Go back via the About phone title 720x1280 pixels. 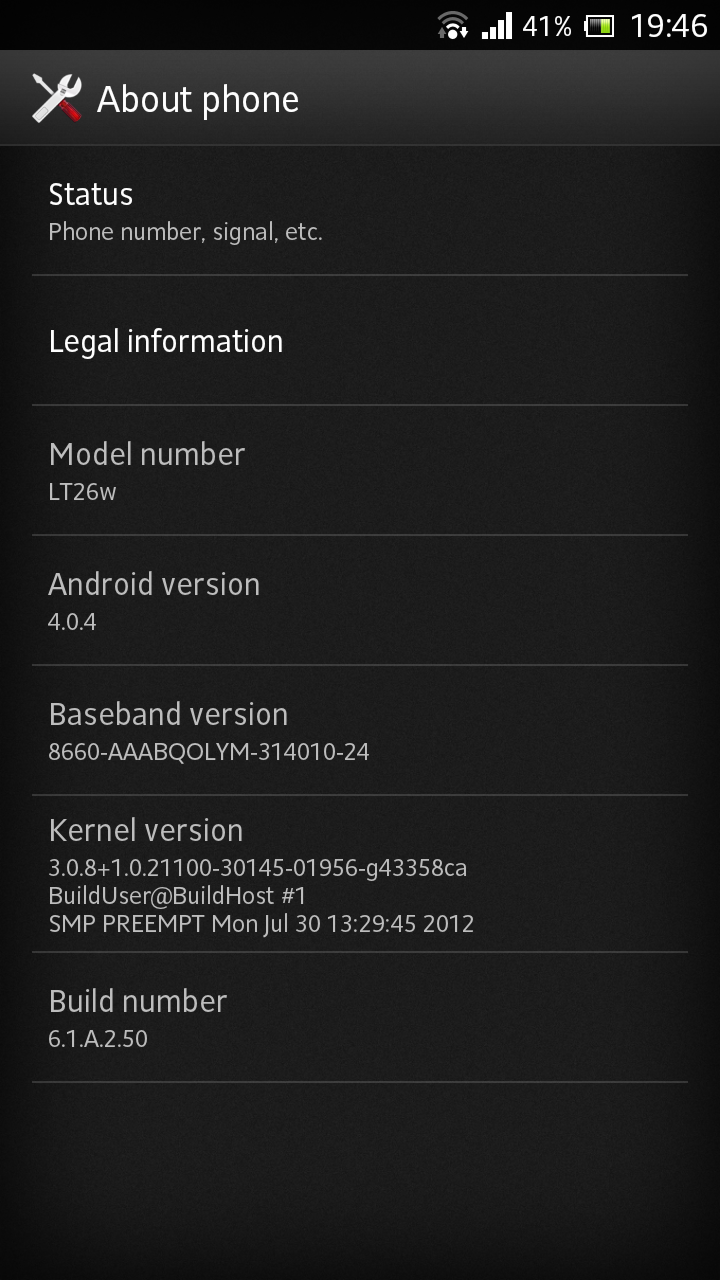pyautogui.click(x=198, y=99)
